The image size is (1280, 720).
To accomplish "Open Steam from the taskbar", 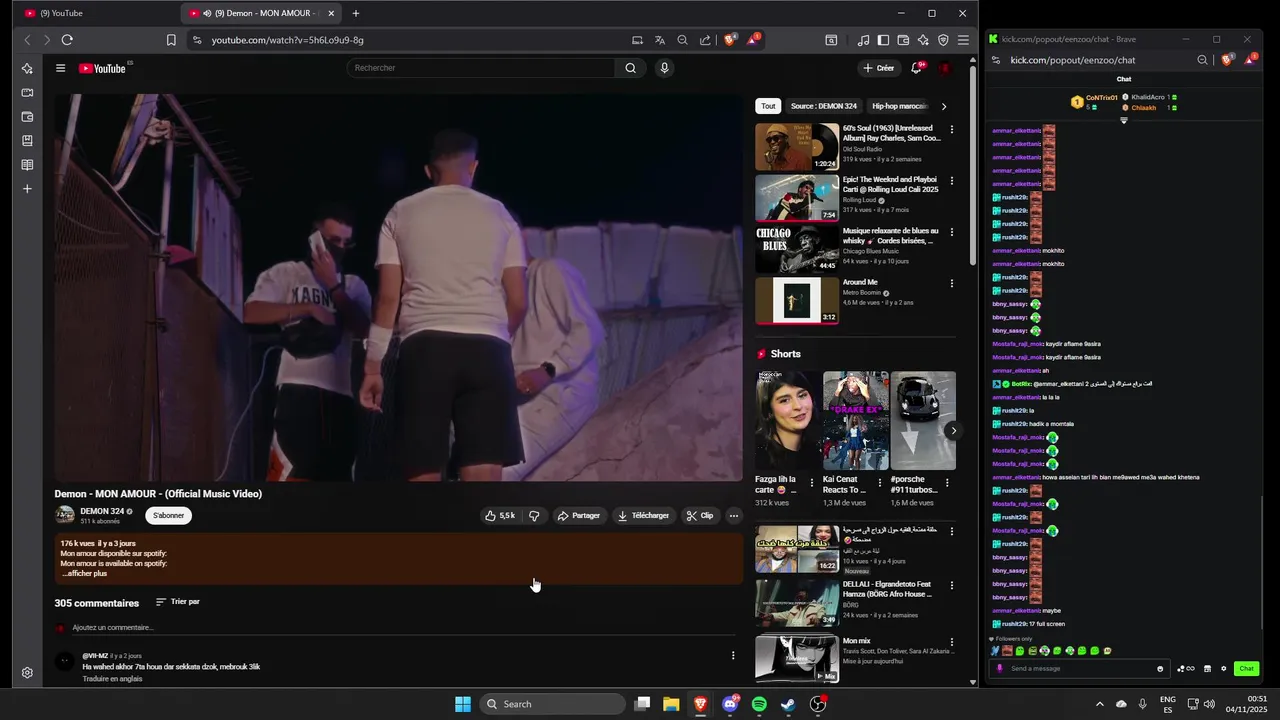I will click(789, 704).
